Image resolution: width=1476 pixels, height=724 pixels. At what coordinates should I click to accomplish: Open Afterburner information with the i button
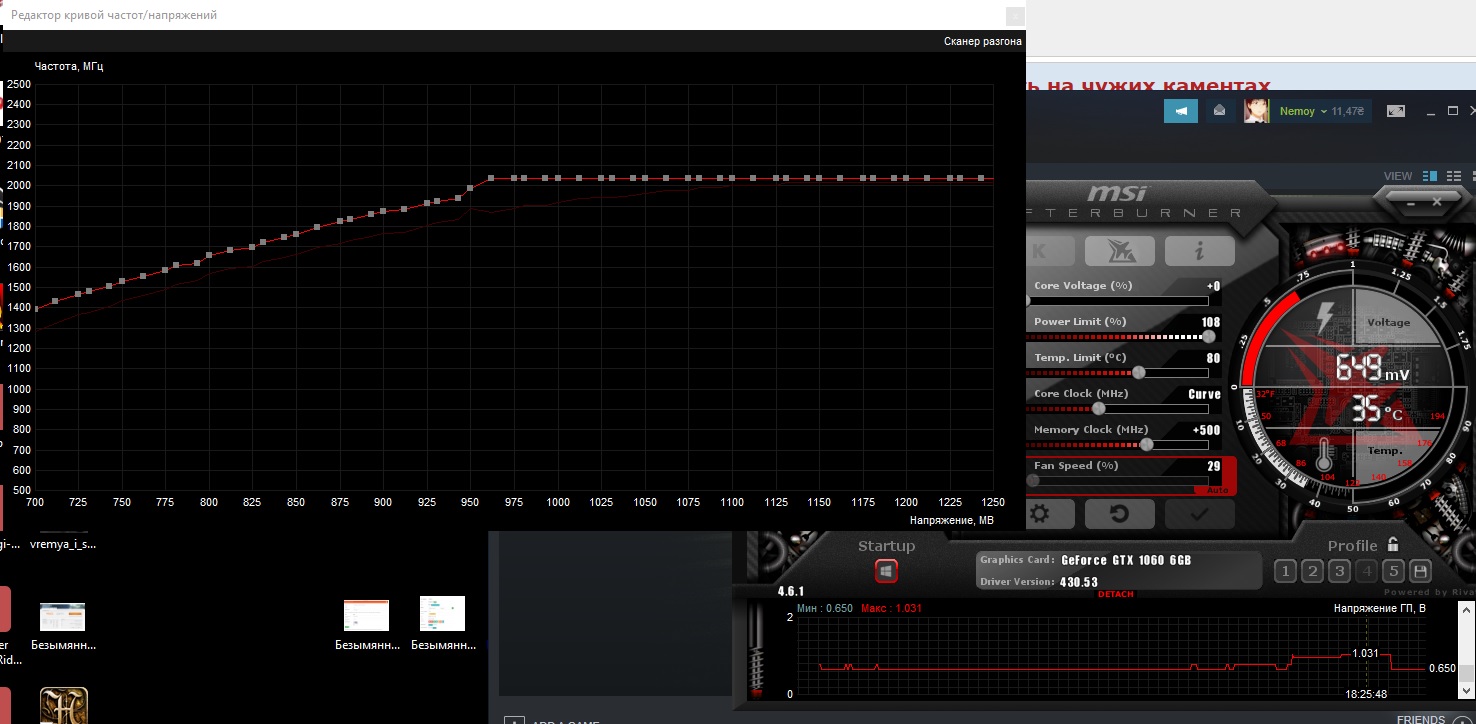[x=1199, y=250]
